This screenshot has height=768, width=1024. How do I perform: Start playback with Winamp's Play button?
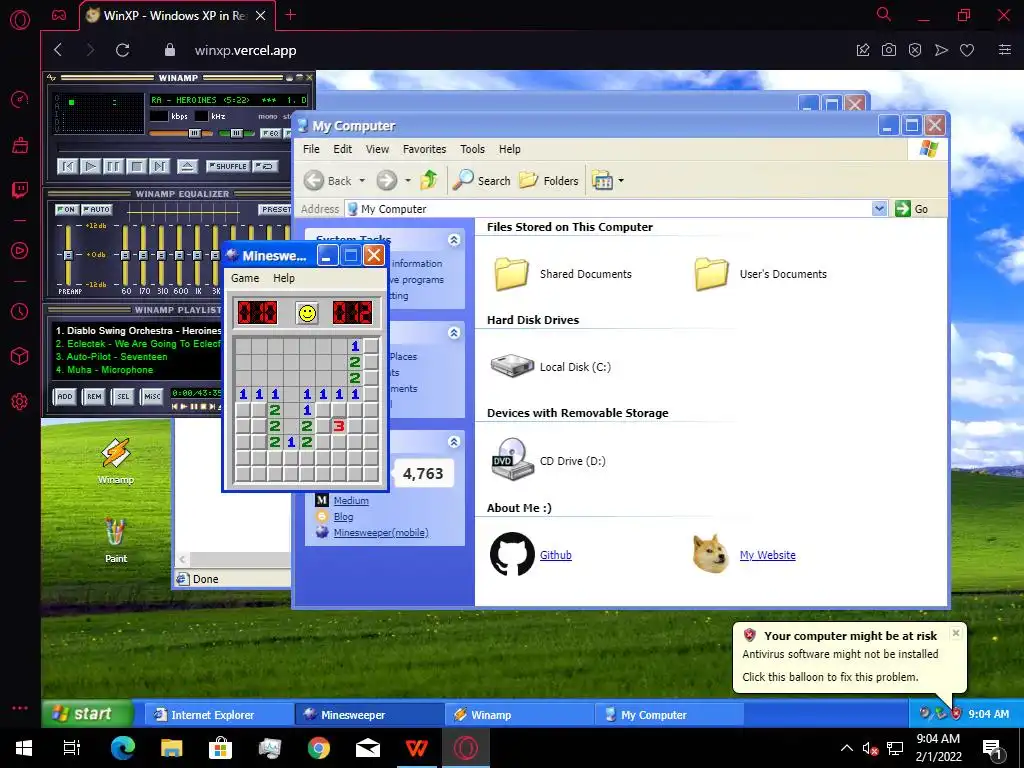click(x=91, y=167)
